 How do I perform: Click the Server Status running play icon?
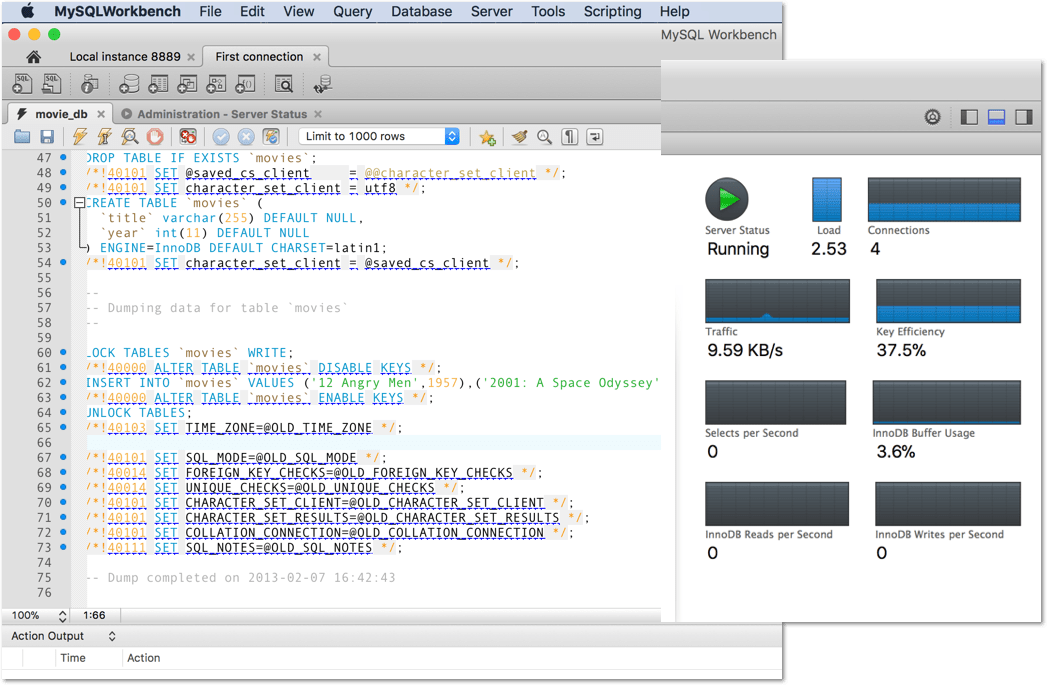click(726, 199)
